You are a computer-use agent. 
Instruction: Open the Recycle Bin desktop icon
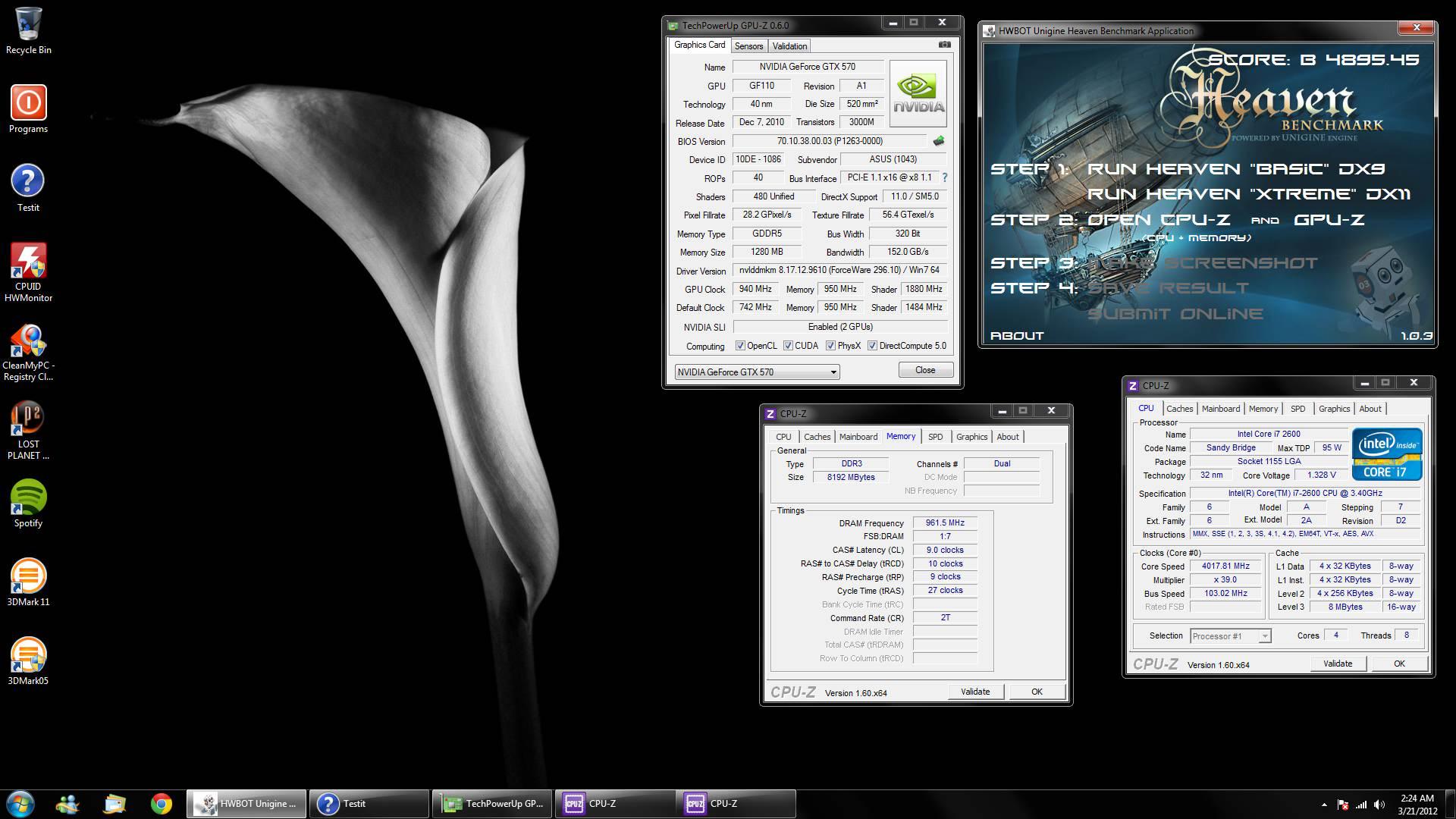pos(28,30)
